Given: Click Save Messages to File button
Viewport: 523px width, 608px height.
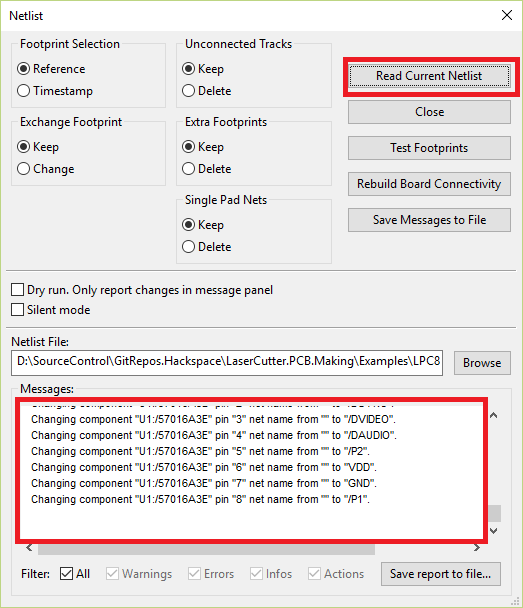Looking at the screenshot, I should (429, 220).
